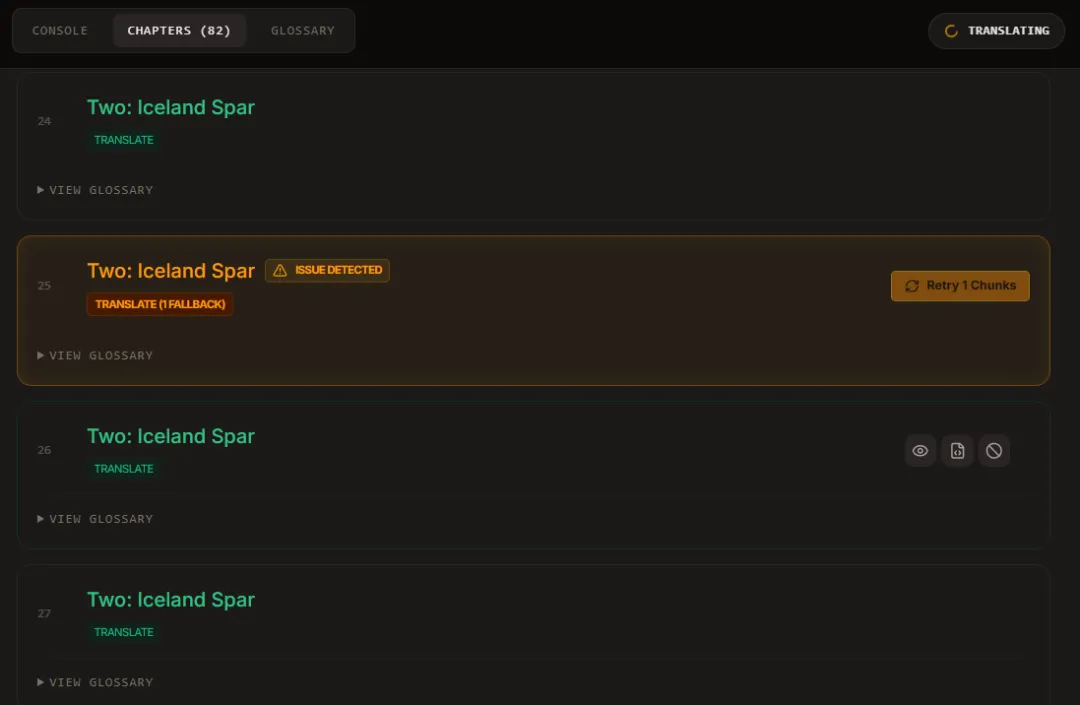This screenshot has height=705, width=1080.
Task: Click the Translating status button
Action: (x=997, y=31)
